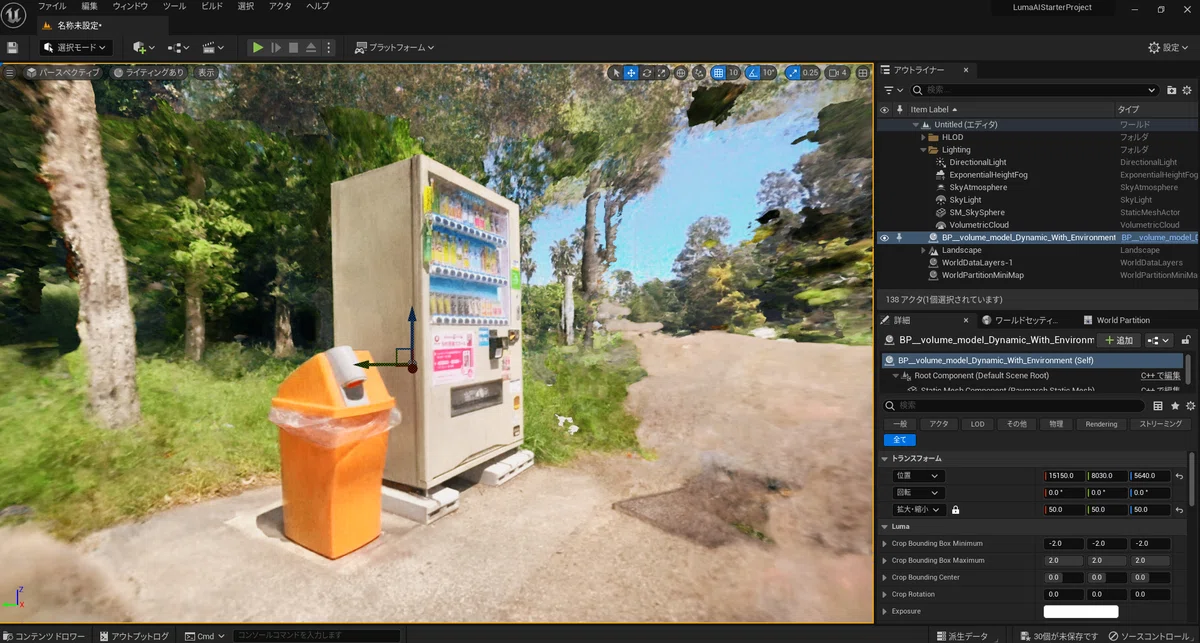The image size is (1200, 643).
Task: Click the パースペクティブ viewport button
Action: pyautogui.click(x=63, y=72)
